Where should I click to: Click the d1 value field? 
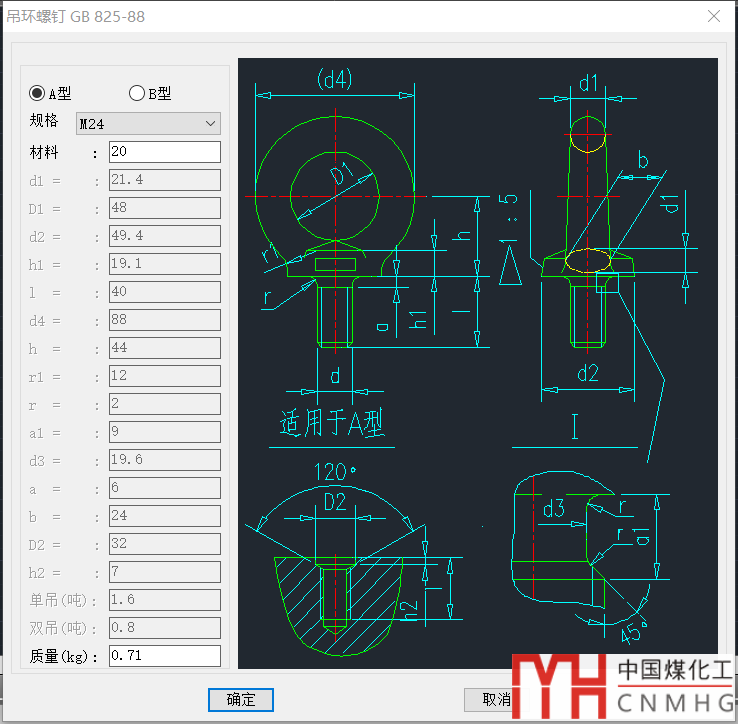165,180
